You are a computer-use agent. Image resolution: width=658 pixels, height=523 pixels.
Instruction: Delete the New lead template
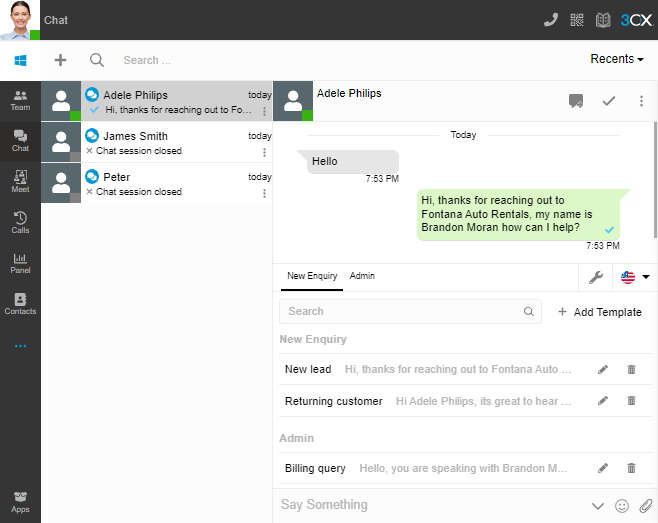point(631,369)
